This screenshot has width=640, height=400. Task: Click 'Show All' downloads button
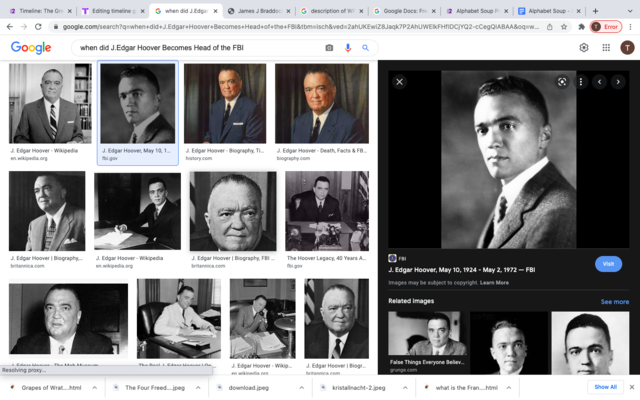coord(606,387)
